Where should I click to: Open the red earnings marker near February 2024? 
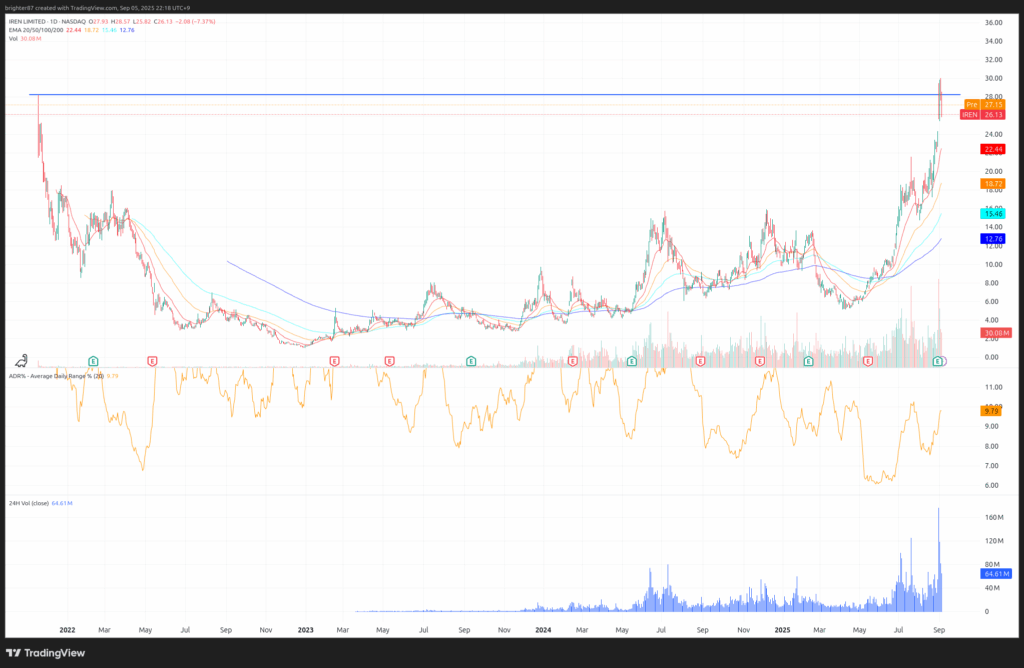pyautogui.click(x=573, y=361)
